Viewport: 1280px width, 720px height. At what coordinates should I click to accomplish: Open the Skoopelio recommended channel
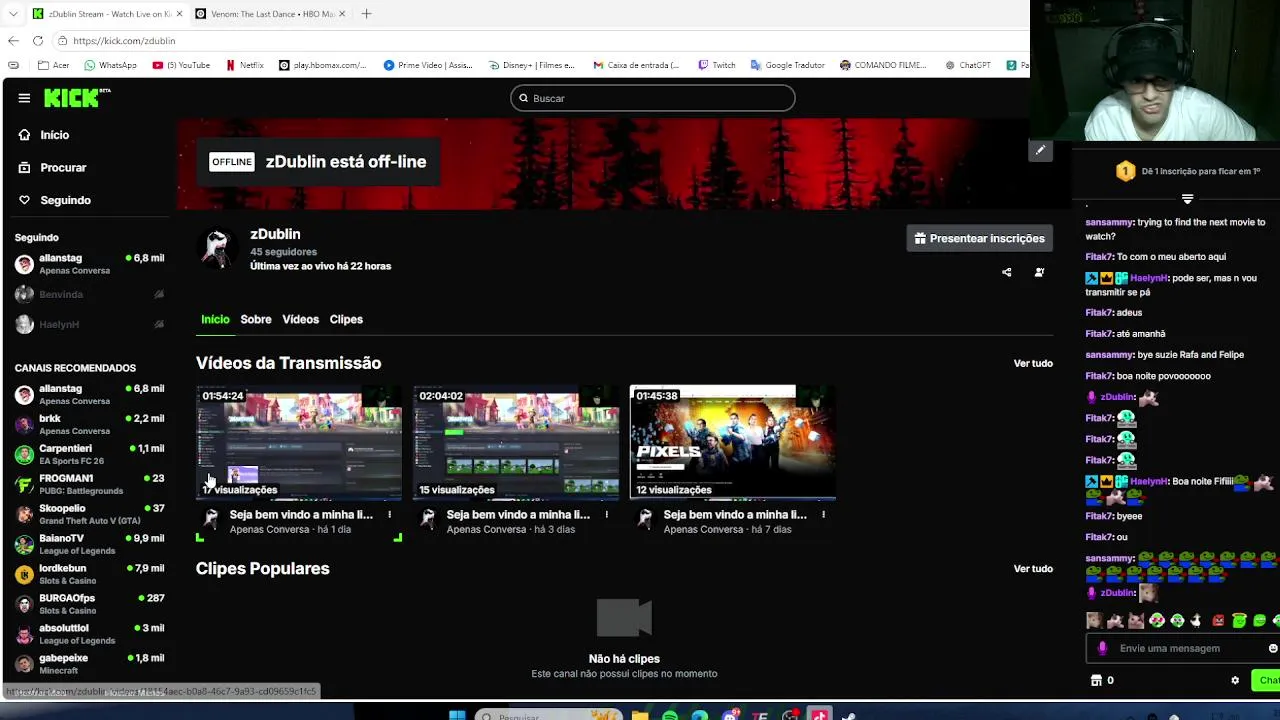coord(89,514)
